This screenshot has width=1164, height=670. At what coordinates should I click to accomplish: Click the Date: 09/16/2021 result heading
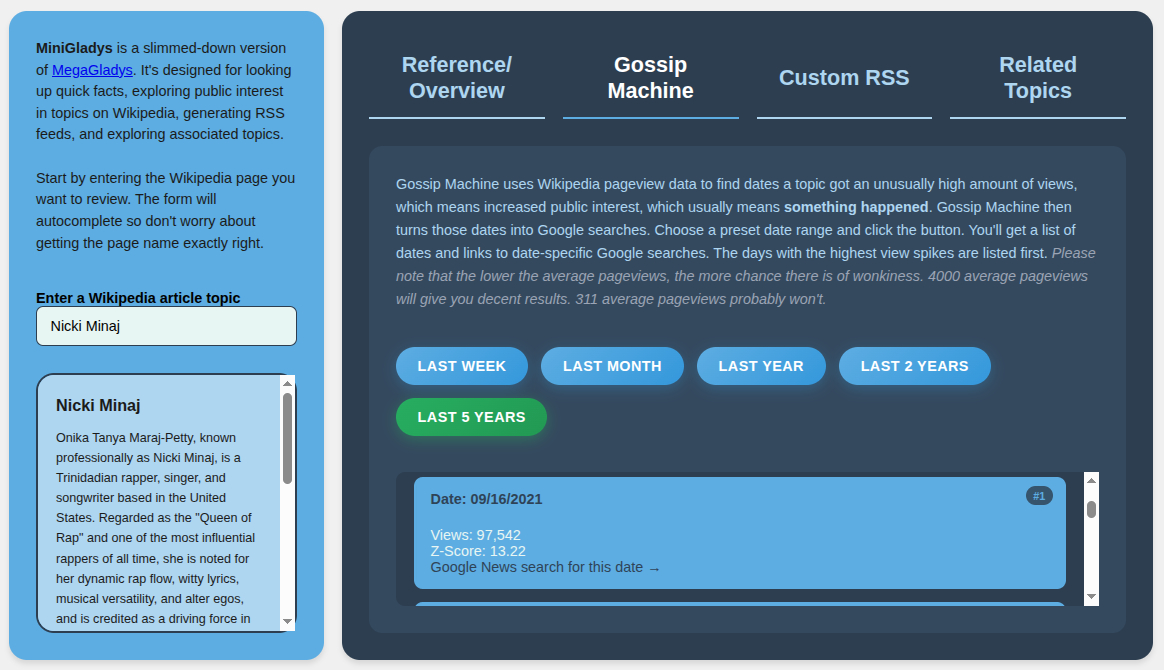tap(486, 499)
